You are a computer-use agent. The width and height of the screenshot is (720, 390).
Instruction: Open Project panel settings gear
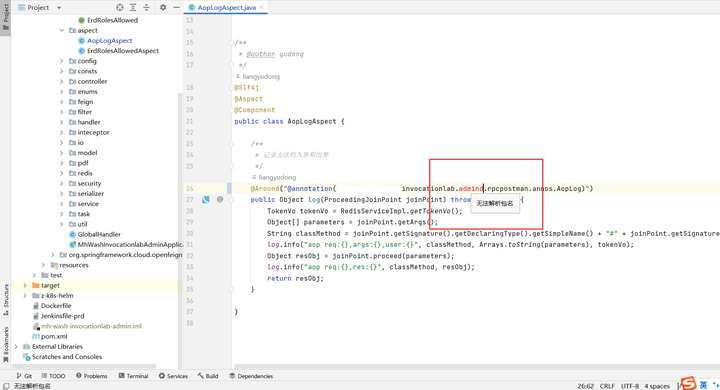pos(163,7)
